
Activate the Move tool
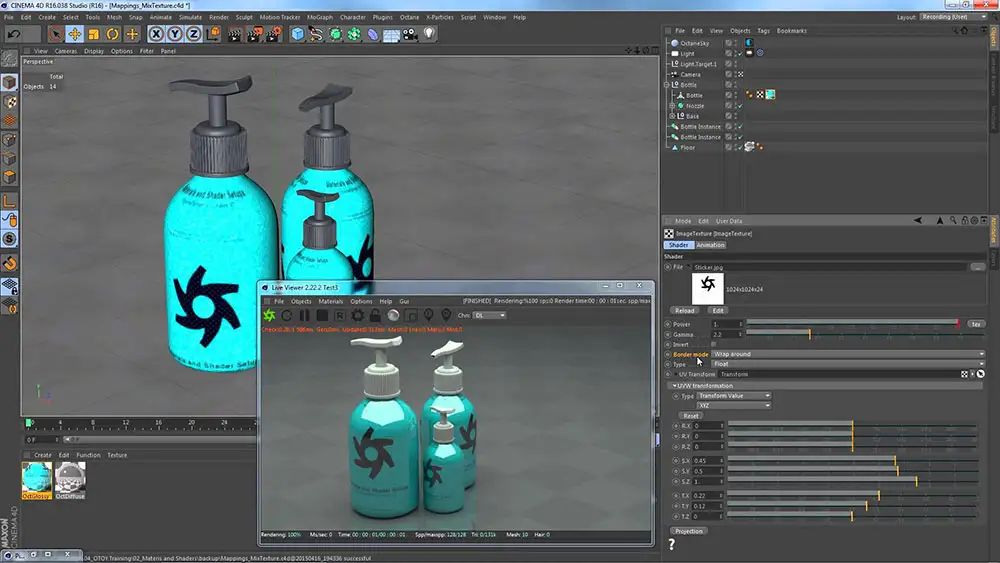pos(75,34)
